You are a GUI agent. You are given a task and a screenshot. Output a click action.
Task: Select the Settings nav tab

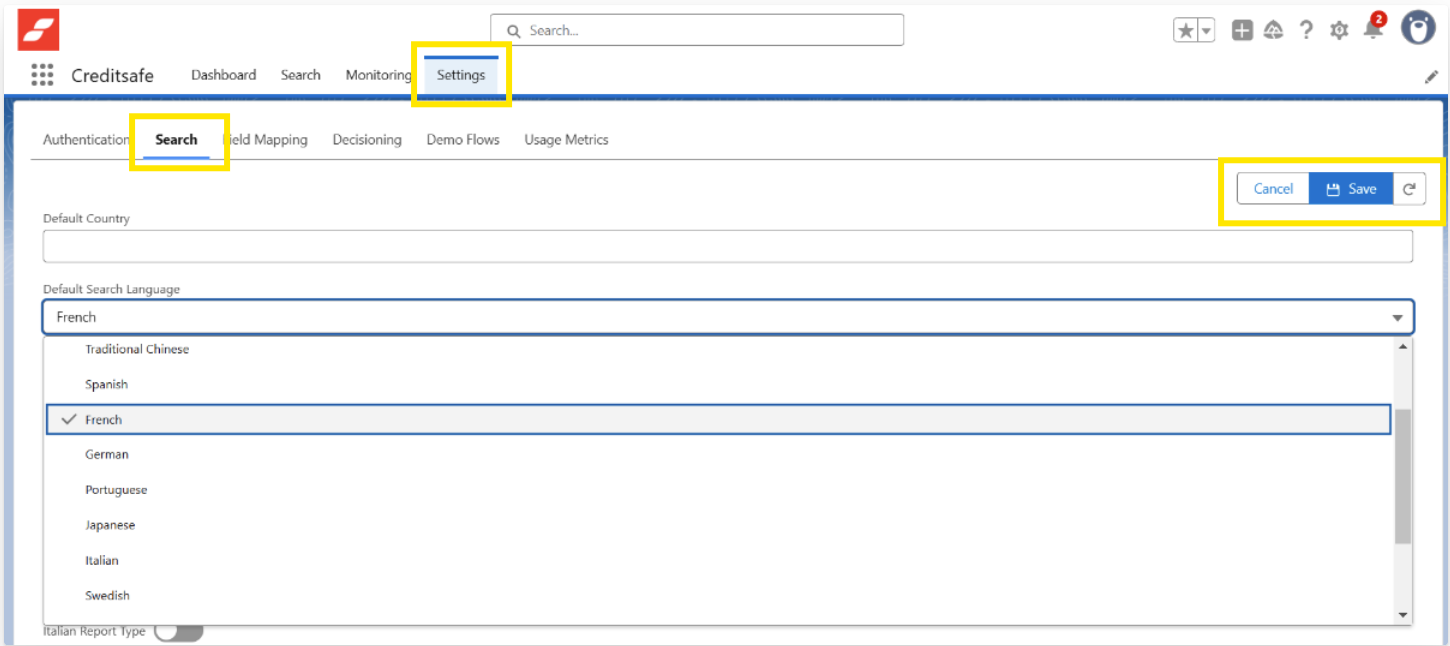[461, 75]
